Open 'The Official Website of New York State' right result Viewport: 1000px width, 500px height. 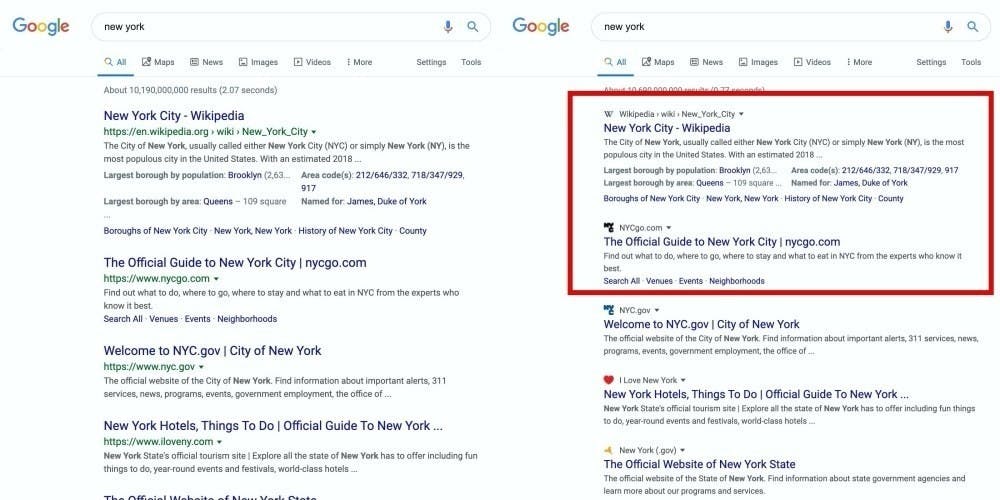(700, 464)
